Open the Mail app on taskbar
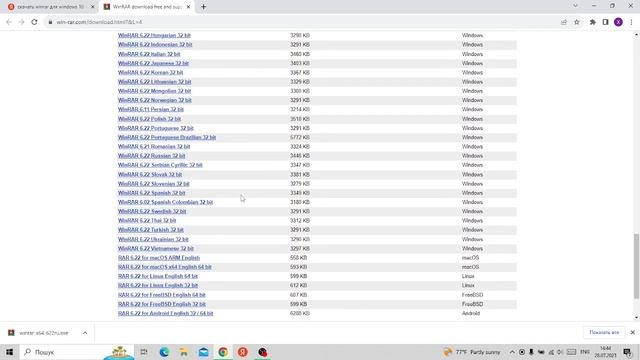The image size is (640, 360). pyautogui.click(x=203, y=352)
